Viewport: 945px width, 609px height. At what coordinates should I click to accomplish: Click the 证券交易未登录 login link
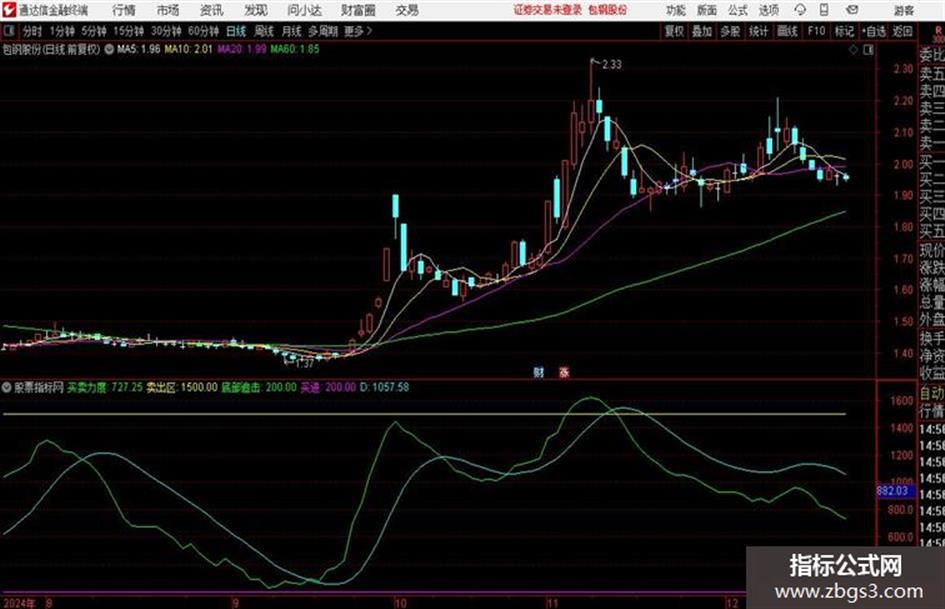(548, 10)
